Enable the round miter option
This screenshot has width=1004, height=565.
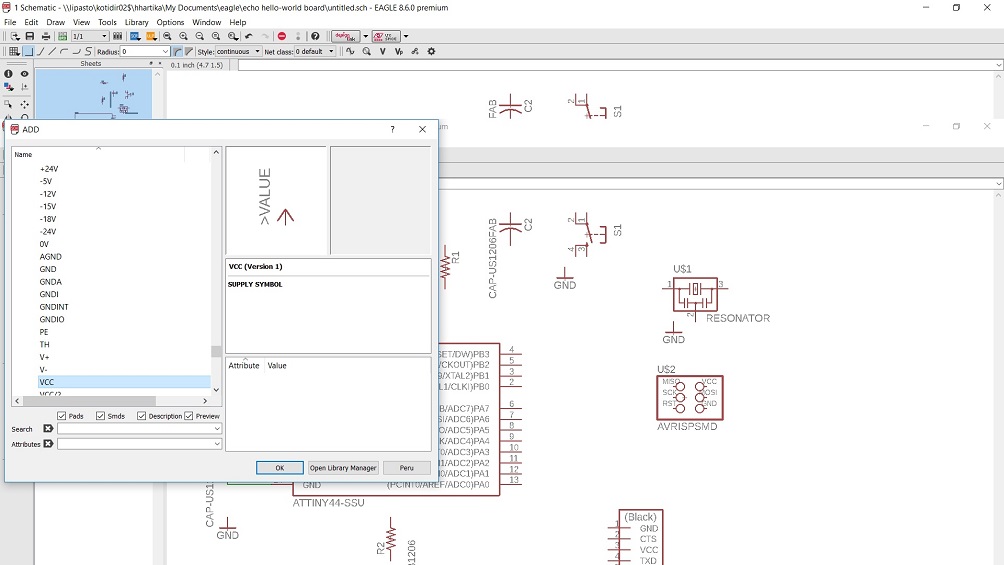tap(177, 51)
